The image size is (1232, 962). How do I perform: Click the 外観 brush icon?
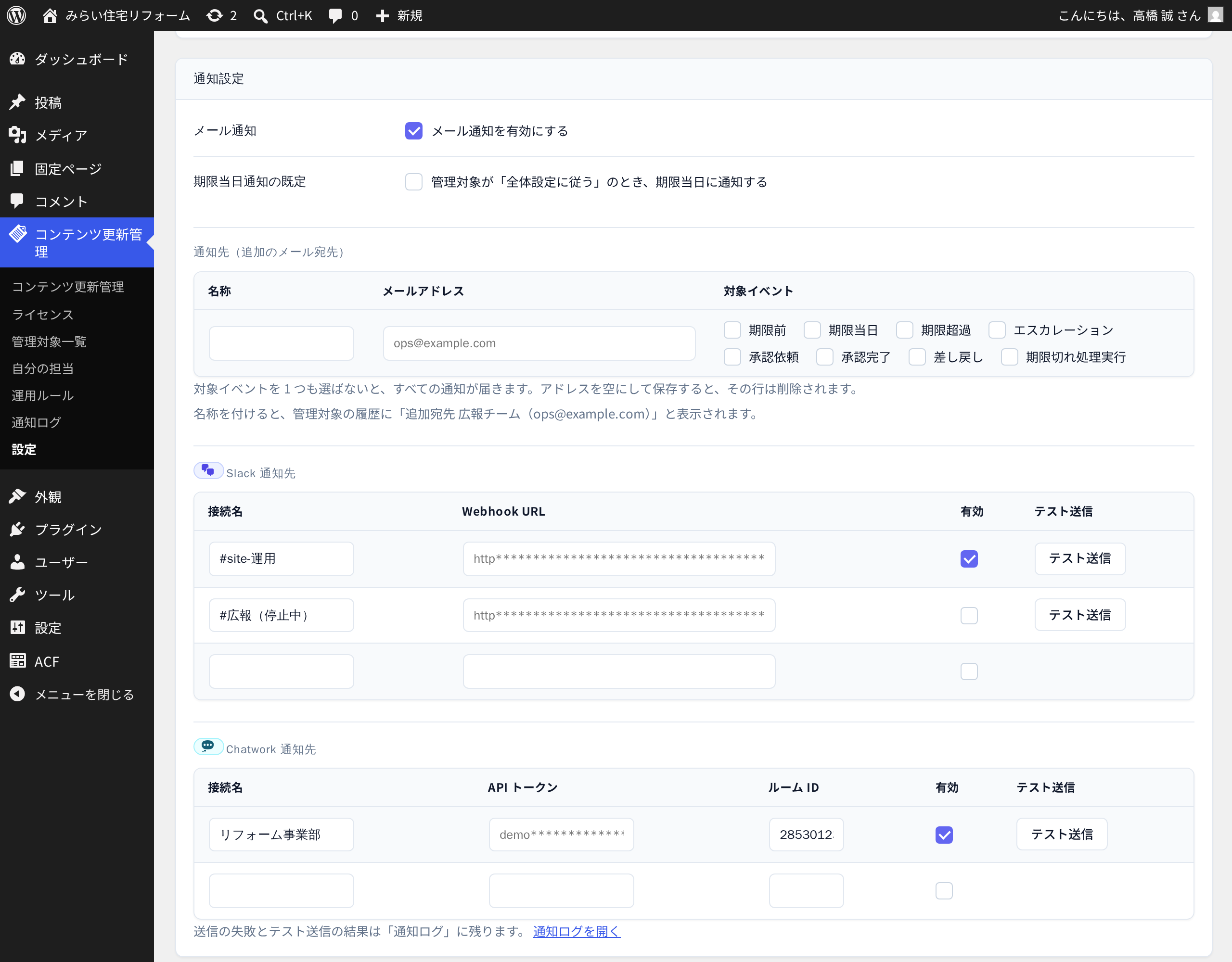17,496
